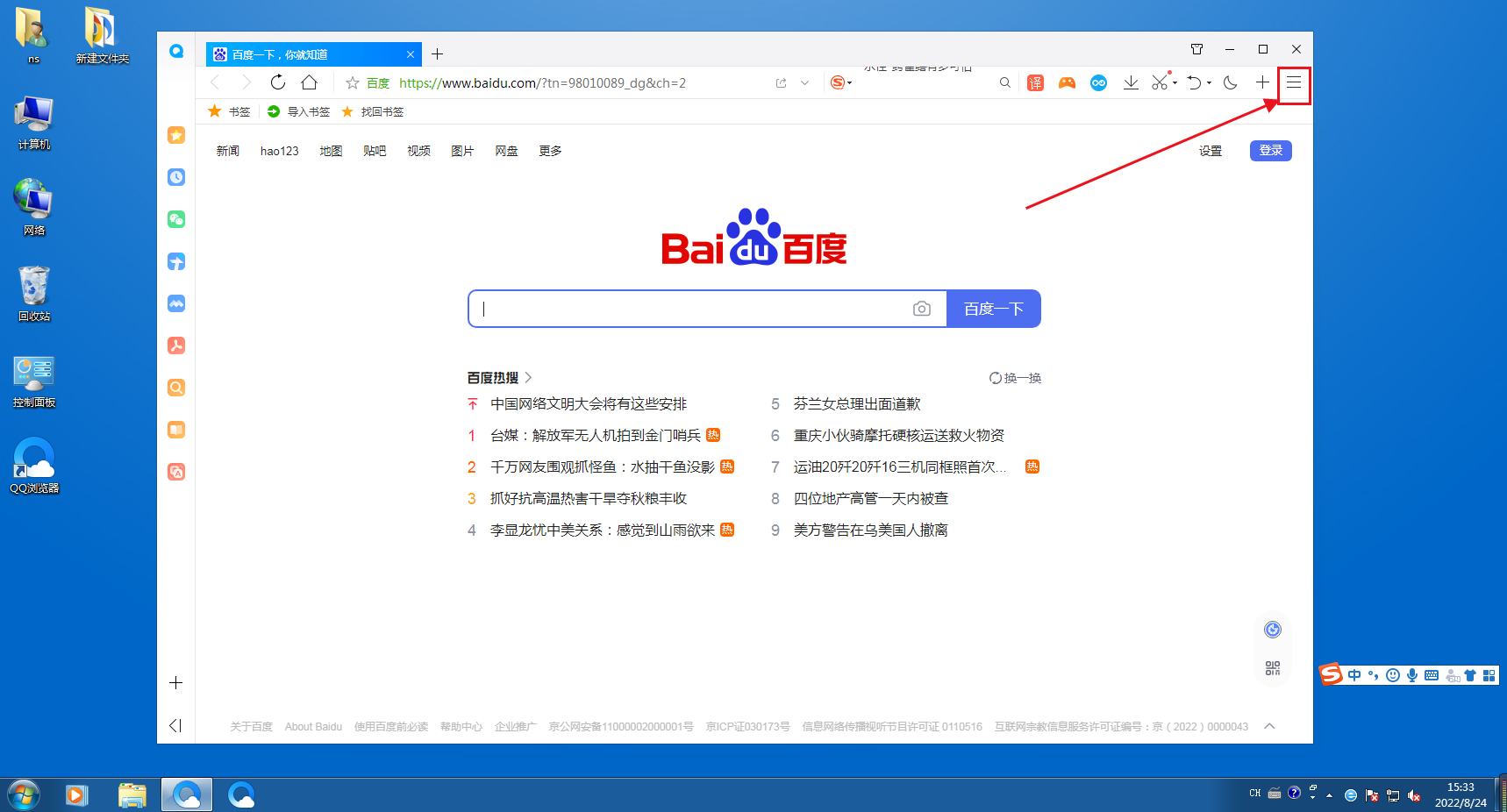Open the downloads arrow icon
1507x812 pixels.
click(x=1131, y=83)
